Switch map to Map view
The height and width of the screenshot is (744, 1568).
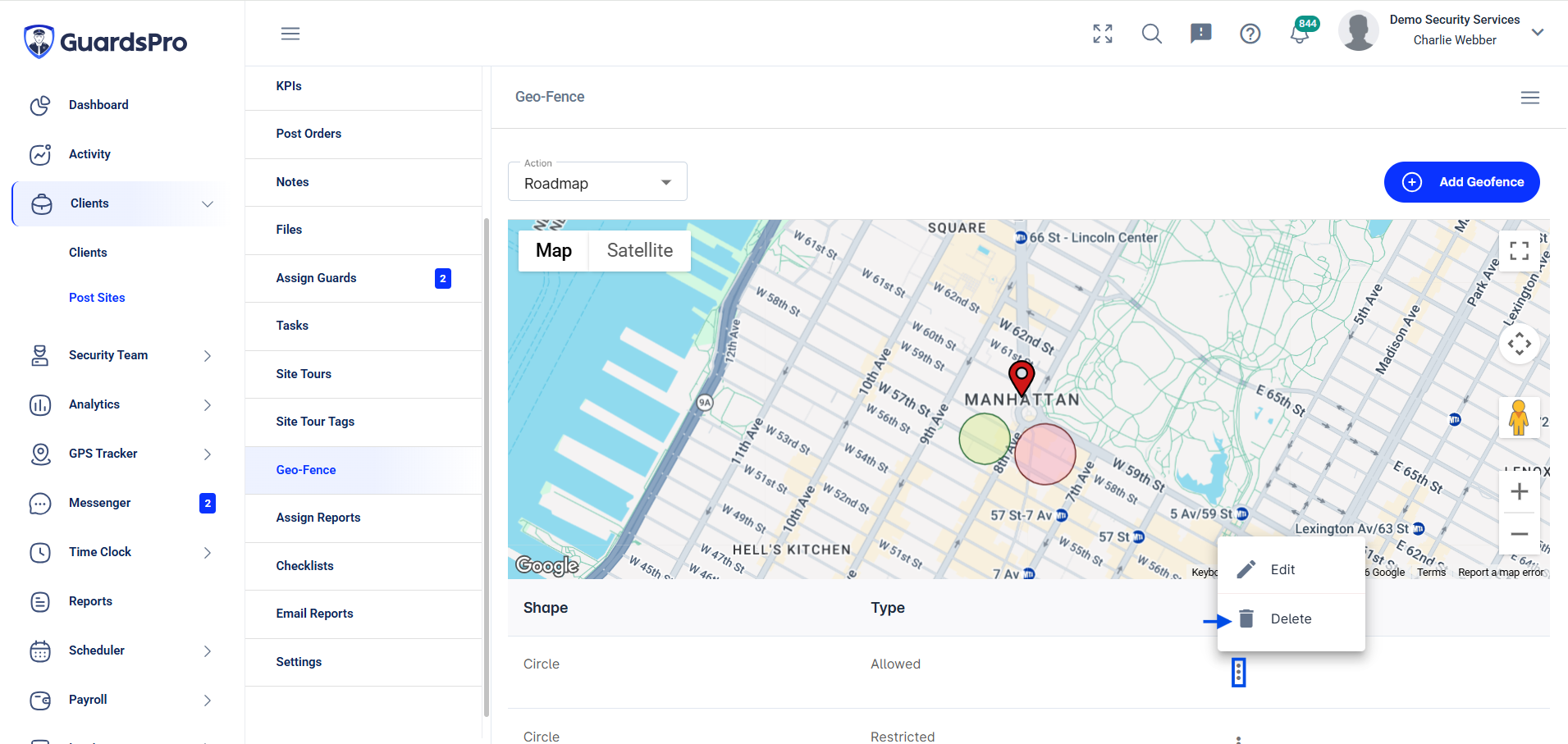(x=554, y=251)
